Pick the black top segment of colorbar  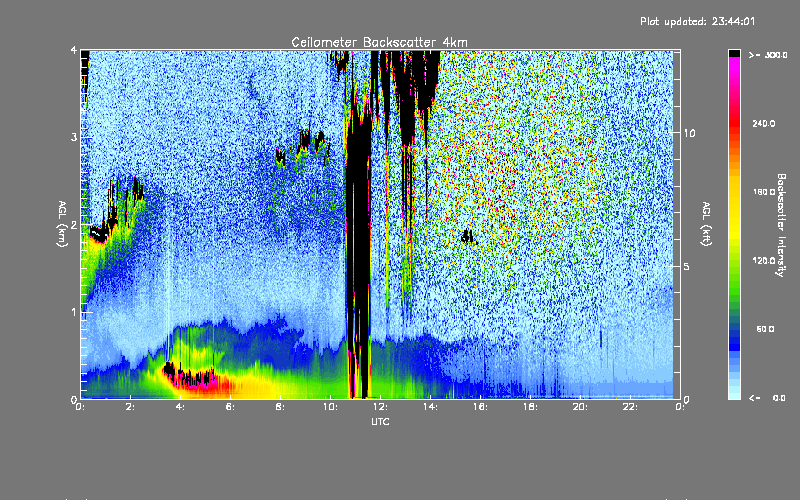coord(734,53)
